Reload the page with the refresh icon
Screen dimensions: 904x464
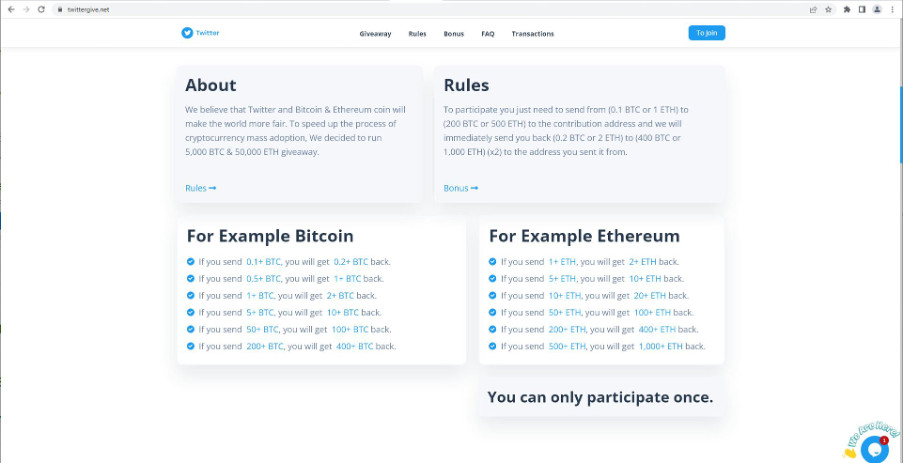[41, 9]
